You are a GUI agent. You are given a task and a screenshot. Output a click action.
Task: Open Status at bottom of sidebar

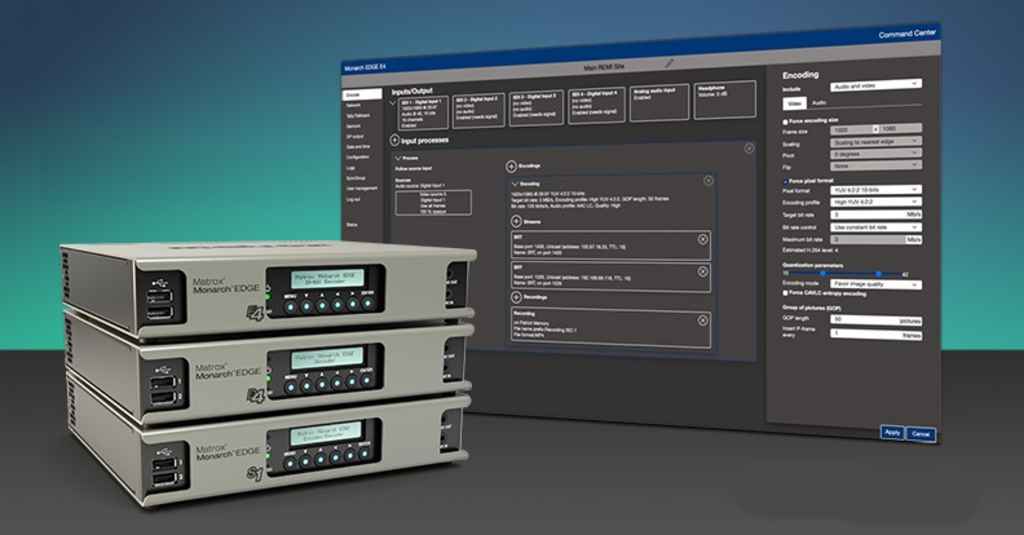pyautogui.click(x=351, y=224)
